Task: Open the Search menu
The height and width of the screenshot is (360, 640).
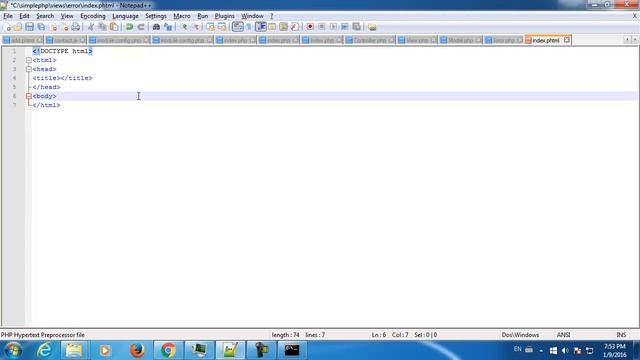Action: [x=45, y=16]
